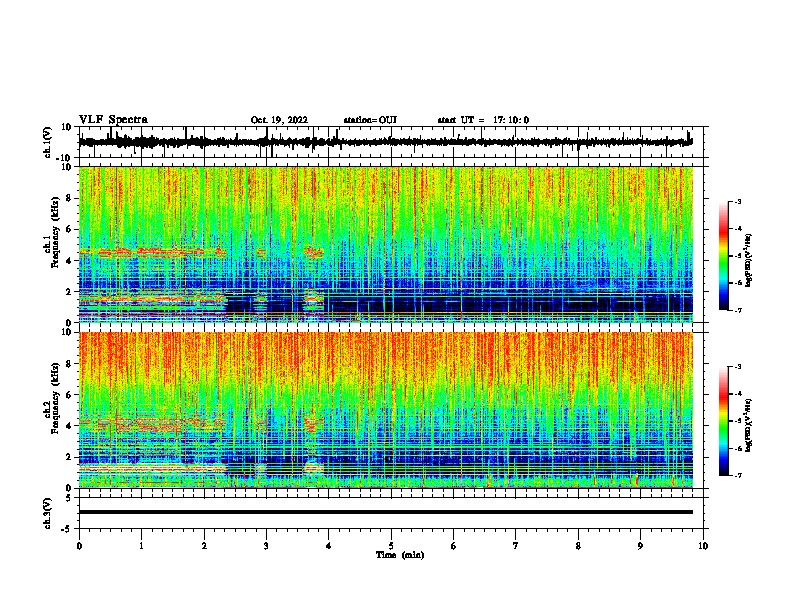
Task: Click the time-axis tick label "9"
Action: 640,546
